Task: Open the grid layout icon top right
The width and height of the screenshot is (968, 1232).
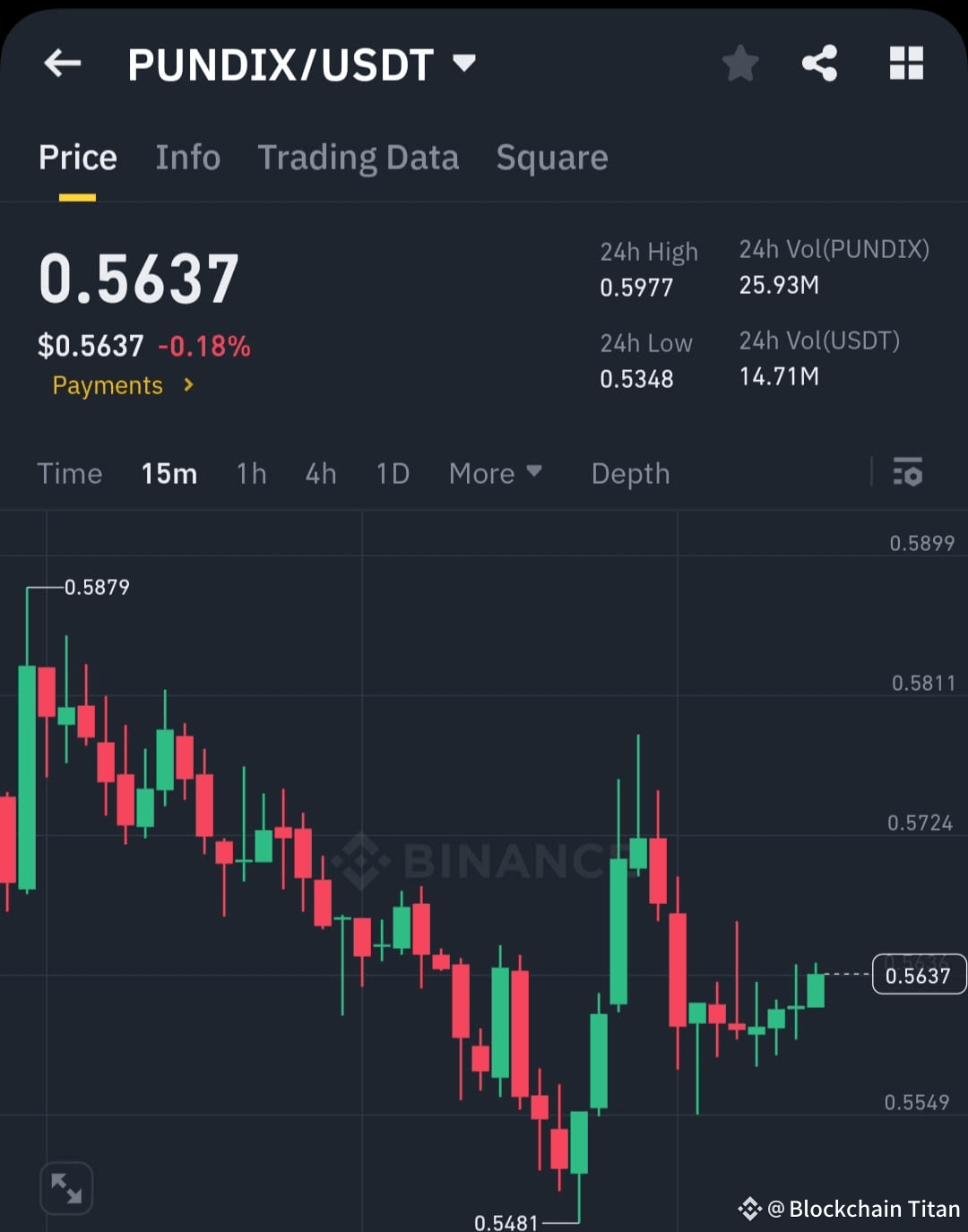Action: tap(906, 63)
